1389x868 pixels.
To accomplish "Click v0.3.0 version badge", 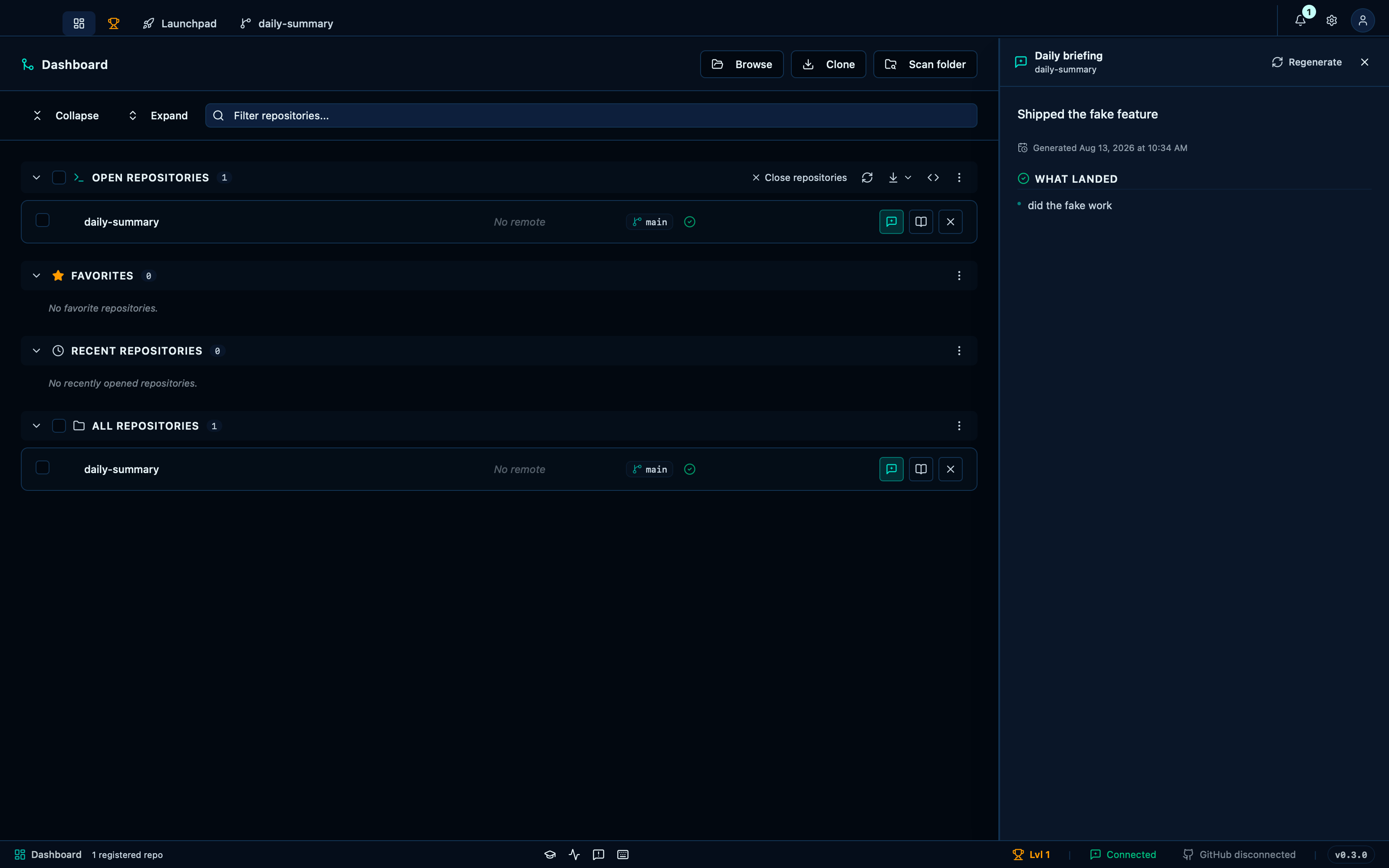I will [x=1350, y=854].
